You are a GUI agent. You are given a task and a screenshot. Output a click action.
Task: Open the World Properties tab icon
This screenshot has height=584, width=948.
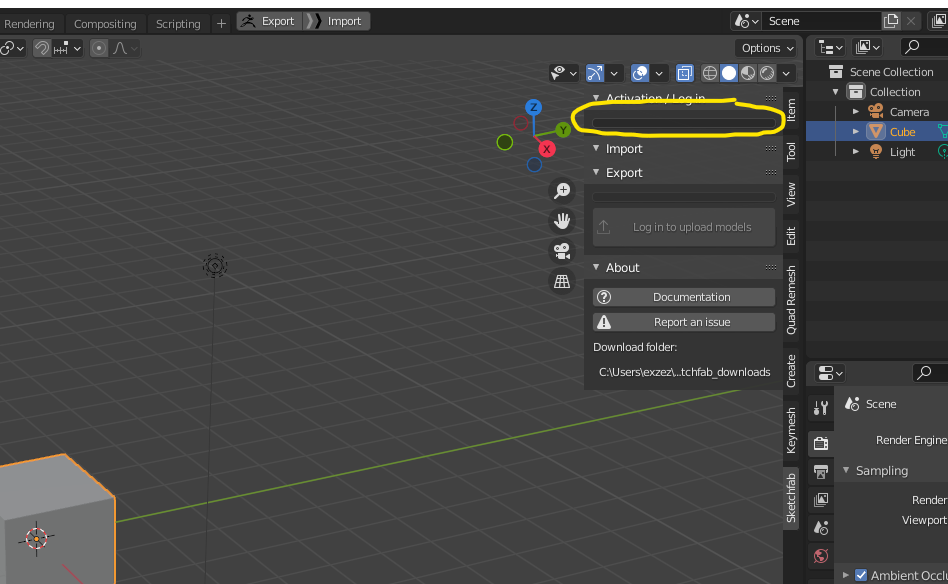click(821, 556)
